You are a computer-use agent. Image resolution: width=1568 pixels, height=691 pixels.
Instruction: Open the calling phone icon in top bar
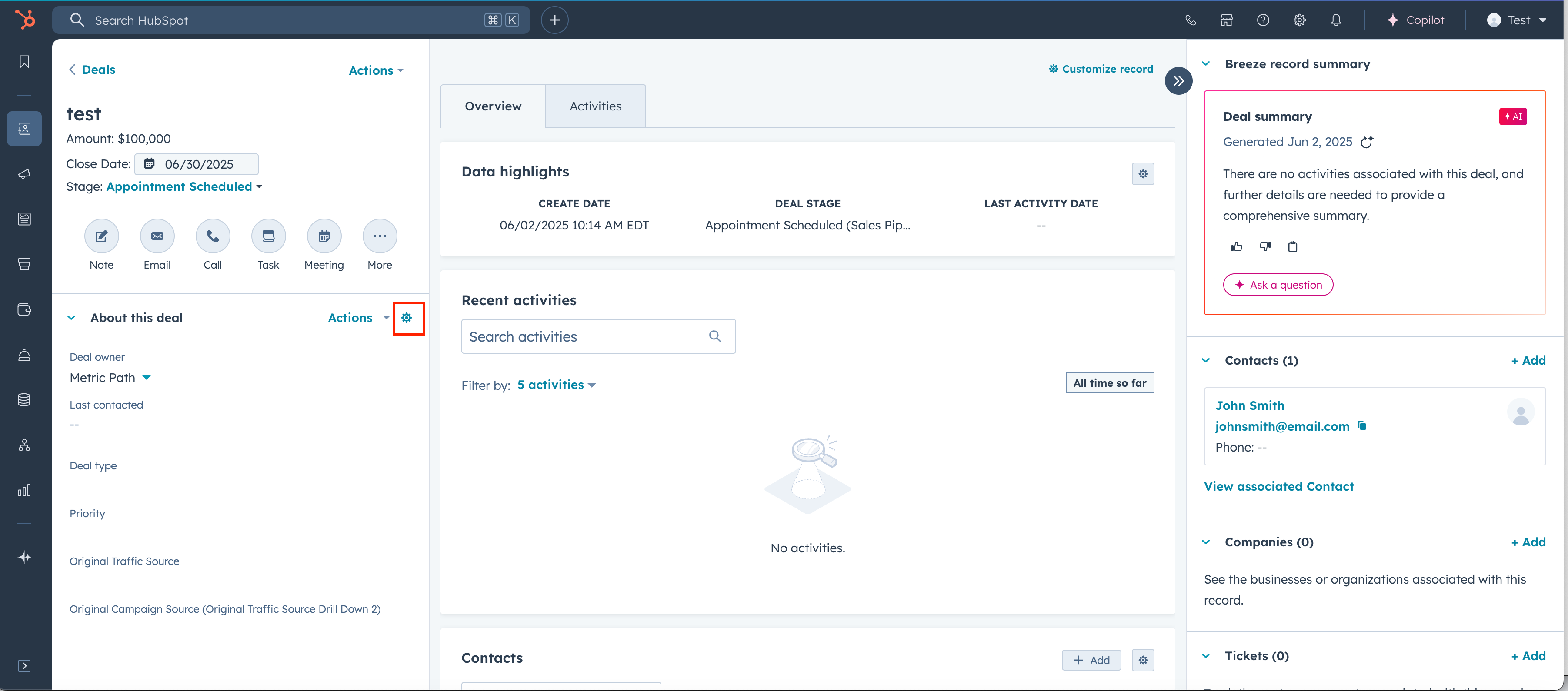1191,20
